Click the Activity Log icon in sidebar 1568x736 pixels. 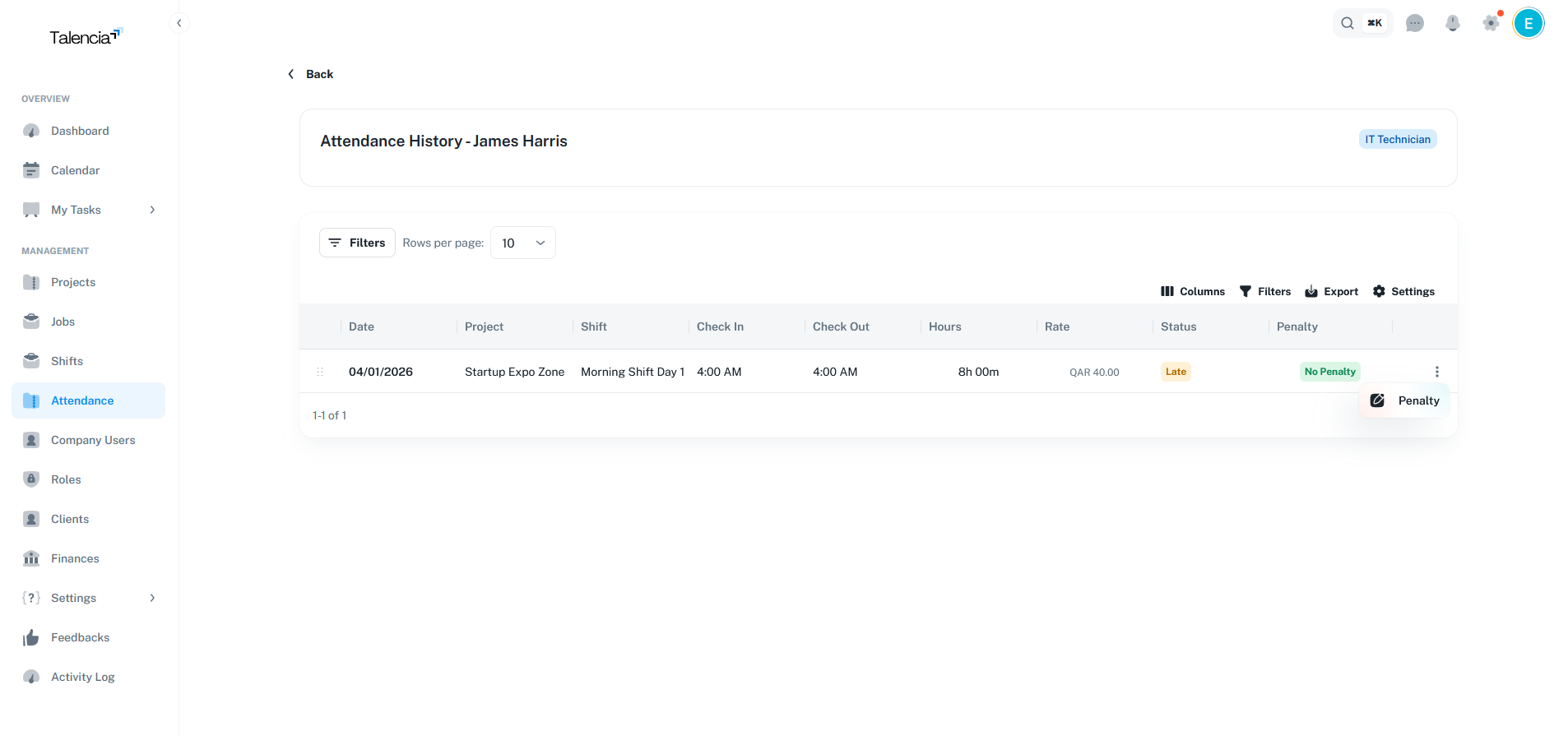click(31, 677)
